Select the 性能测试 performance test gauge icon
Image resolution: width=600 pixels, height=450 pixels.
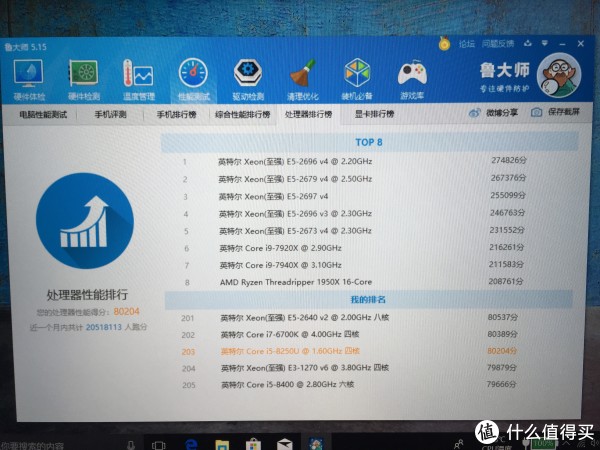click(x=193, y=80)
